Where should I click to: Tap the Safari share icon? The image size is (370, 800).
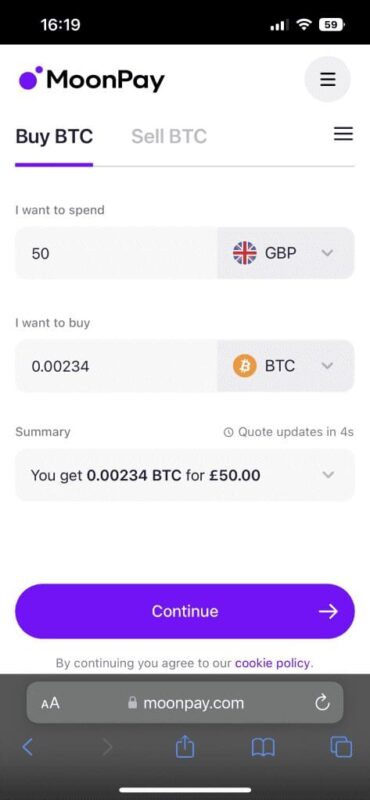(185, 748)
